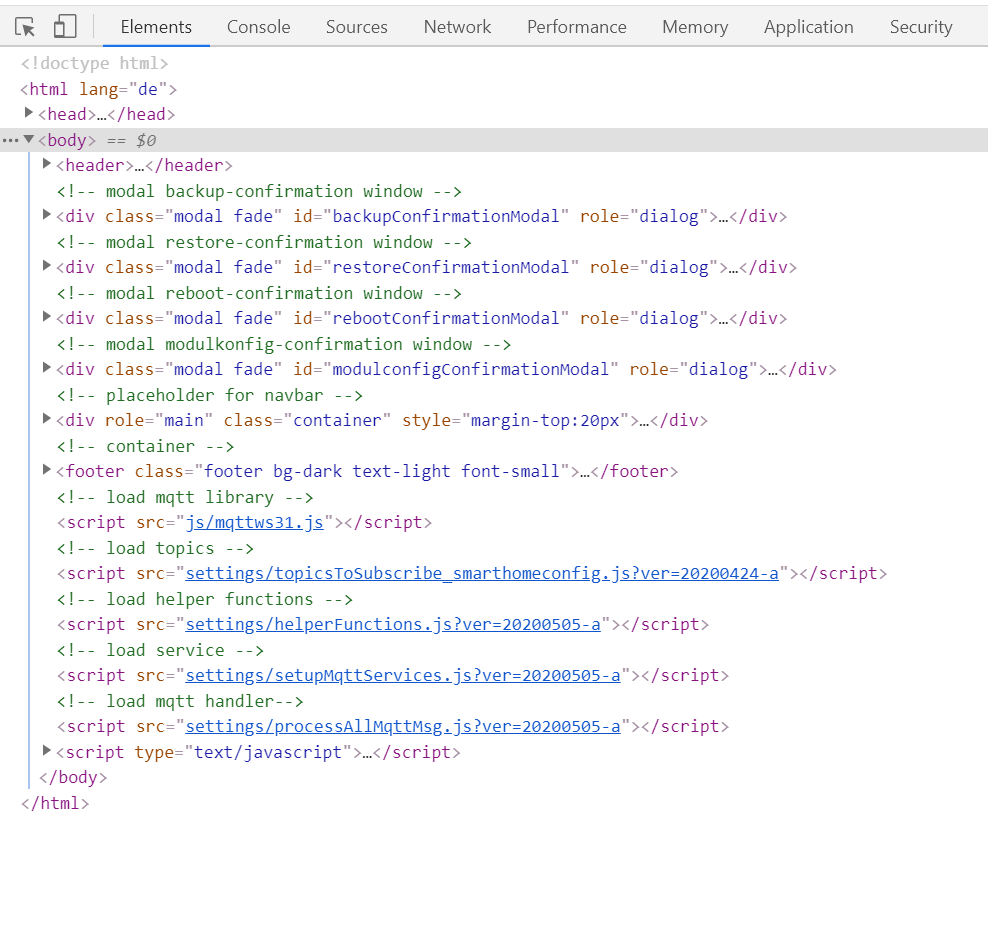Open the Memory tab

(695, 27)
